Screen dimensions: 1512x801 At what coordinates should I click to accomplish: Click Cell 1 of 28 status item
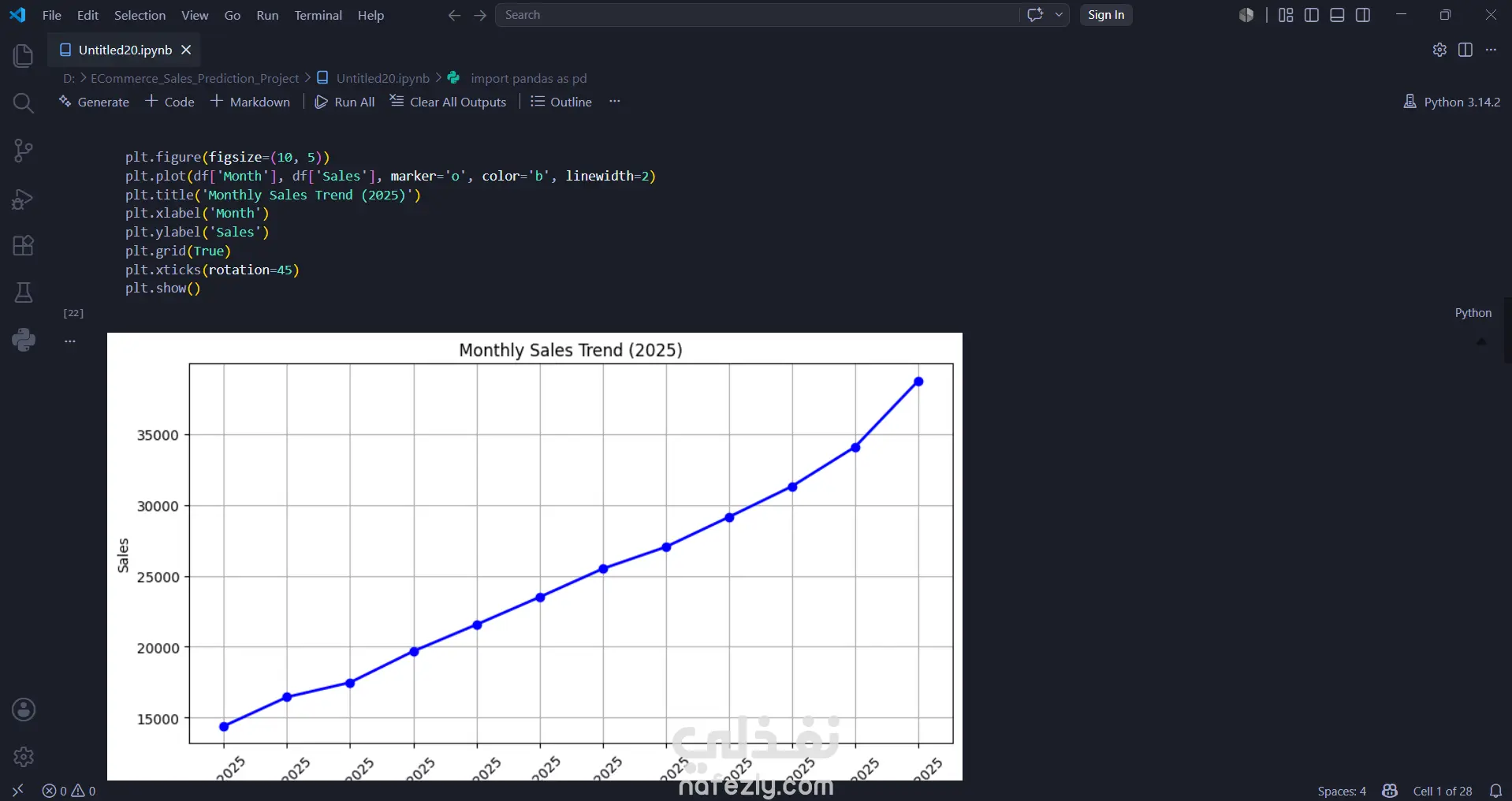coord(1443,791)
